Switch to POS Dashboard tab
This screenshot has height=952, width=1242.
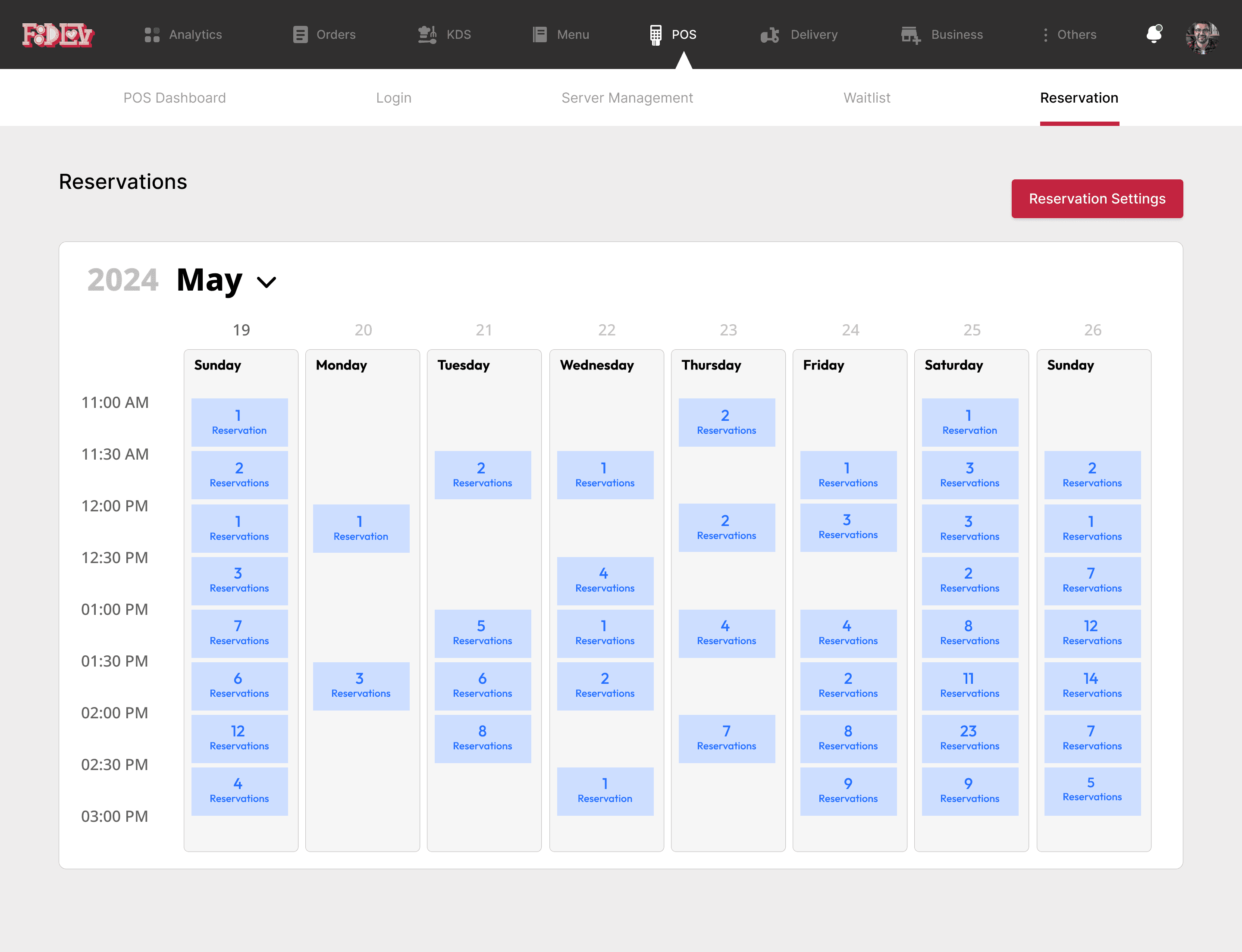(x=175, y=97)
